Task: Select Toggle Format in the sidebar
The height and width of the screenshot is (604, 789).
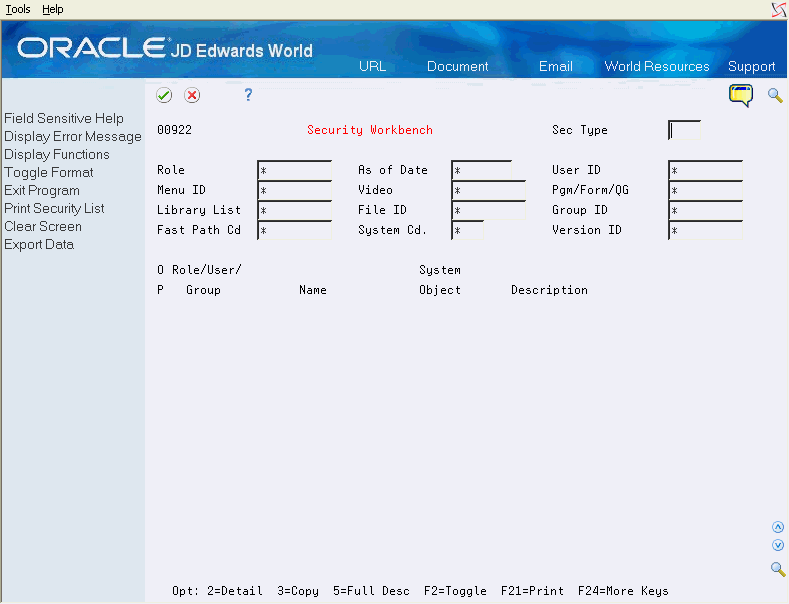Action: click(x=49, y=173)
